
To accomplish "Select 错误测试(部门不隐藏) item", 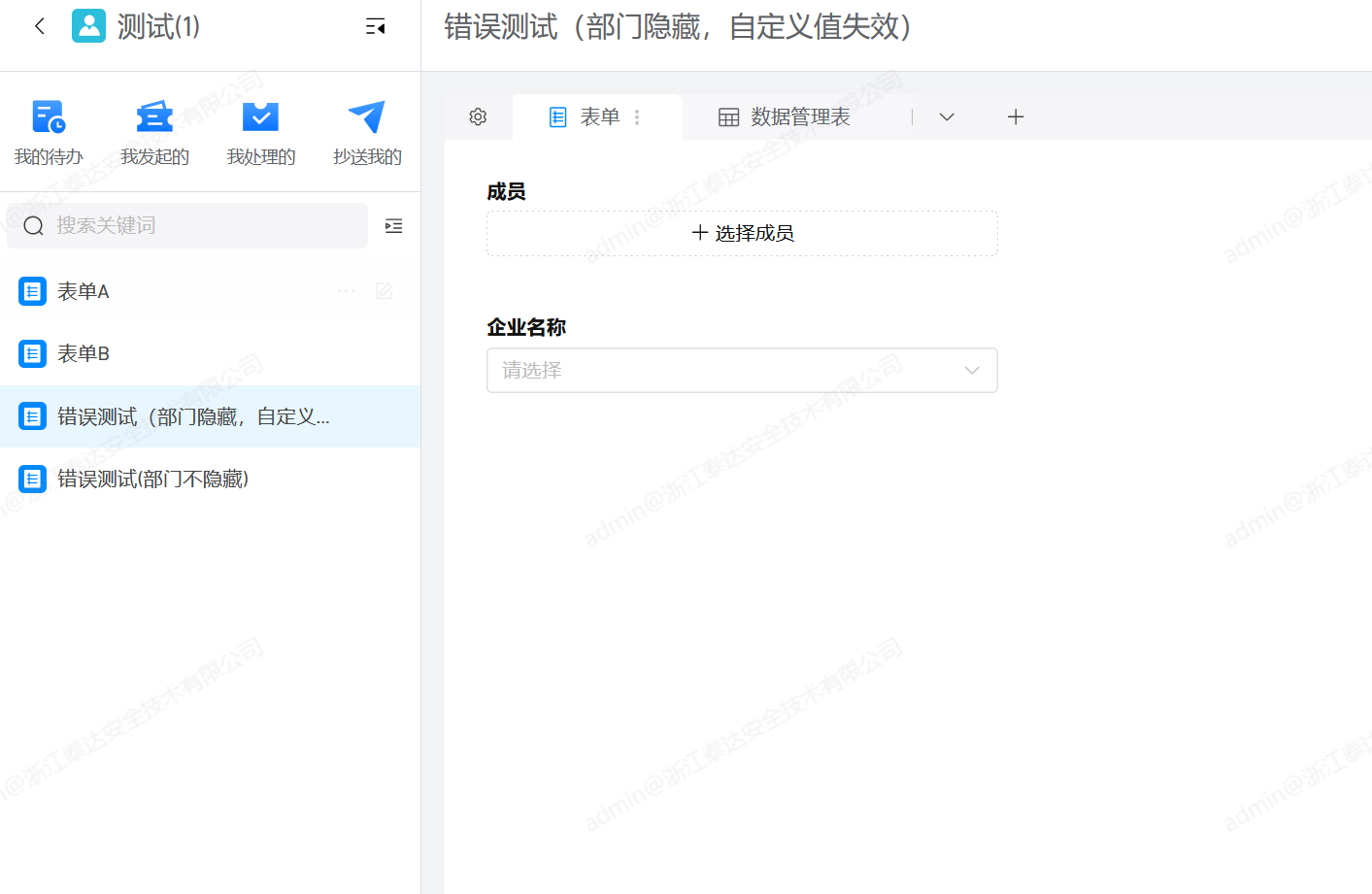I will (210, 479).
